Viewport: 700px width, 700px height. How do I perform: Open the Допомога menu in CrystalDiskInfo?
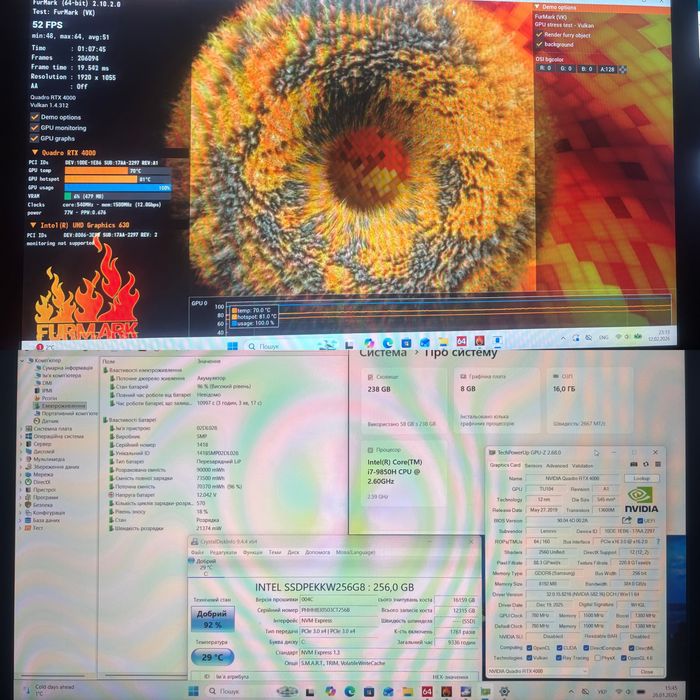click(317, 552)
